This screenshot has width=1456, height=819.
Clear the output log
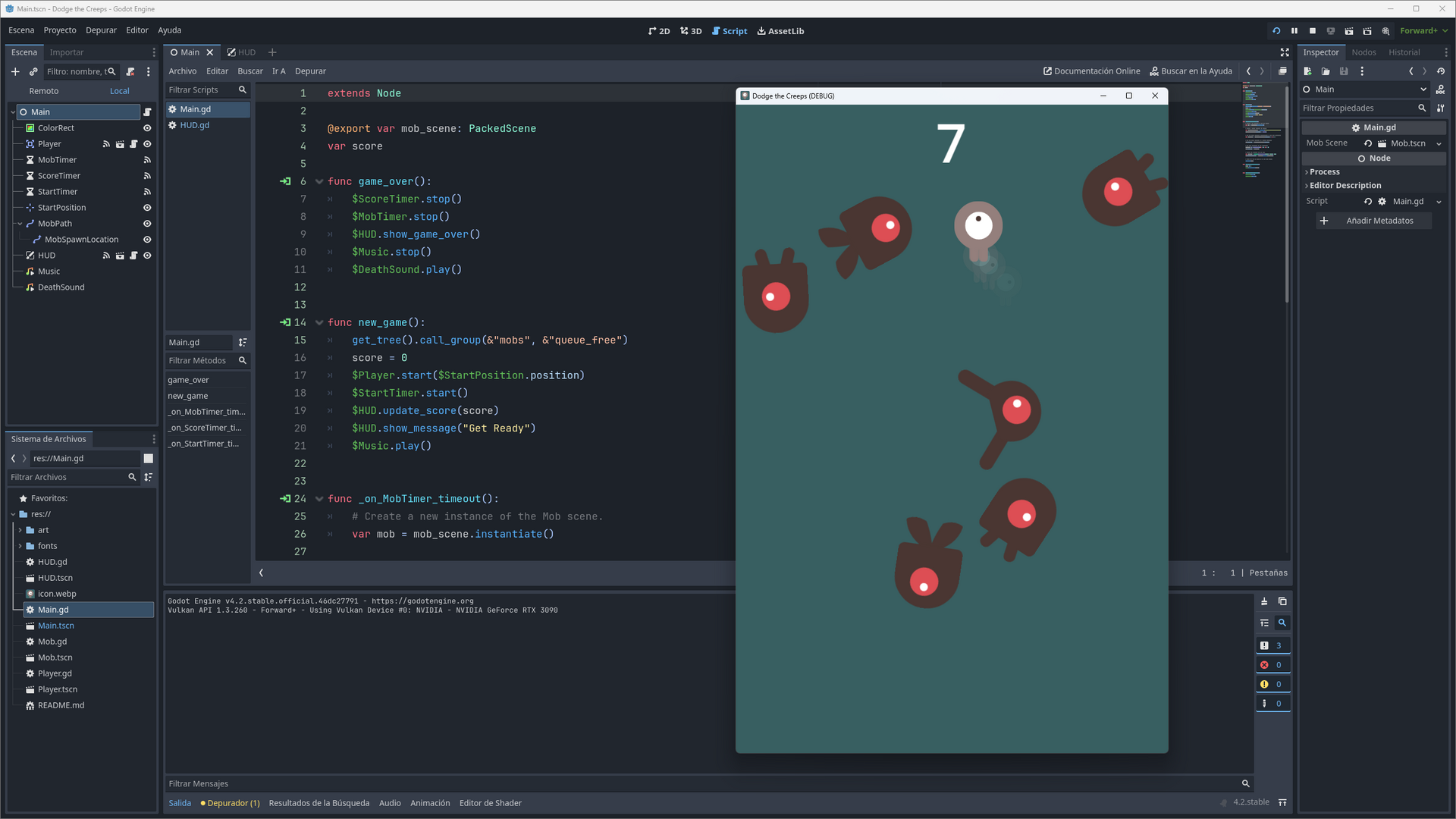pos(1264,601)
